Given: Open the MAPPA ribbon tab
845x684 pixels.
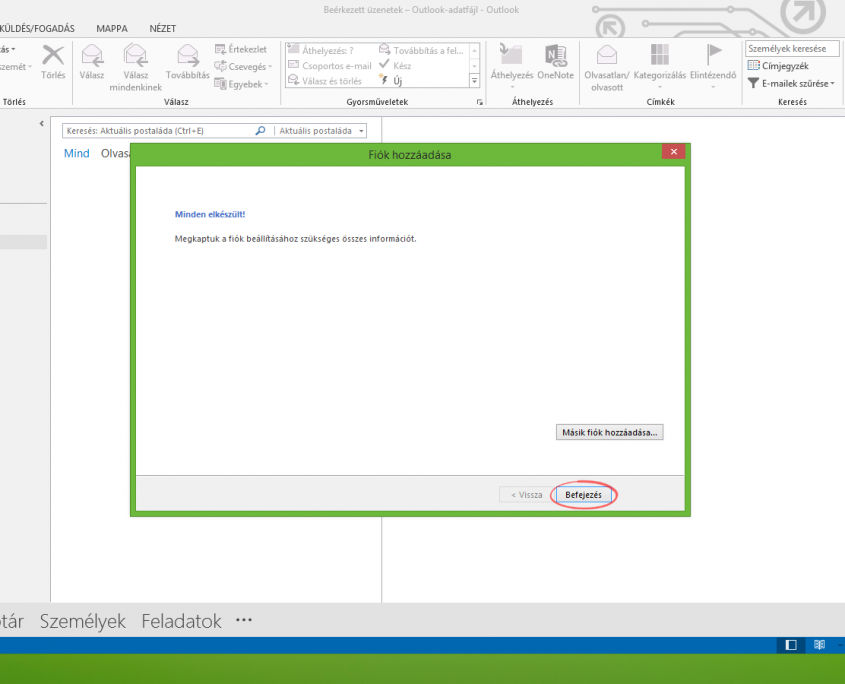Looking at the screenshot, I should (111, 28).
